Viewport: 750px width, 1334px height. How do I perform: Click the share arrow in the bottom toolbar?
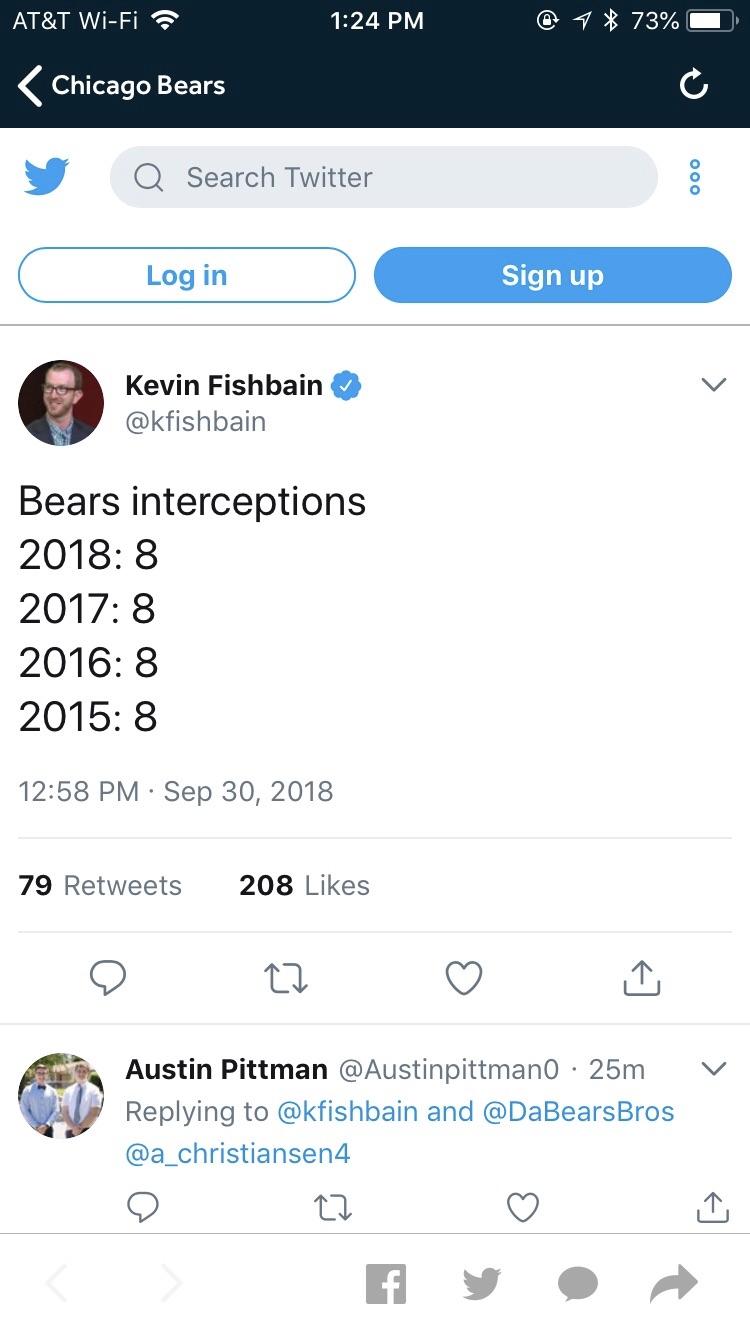point(673,1283)
